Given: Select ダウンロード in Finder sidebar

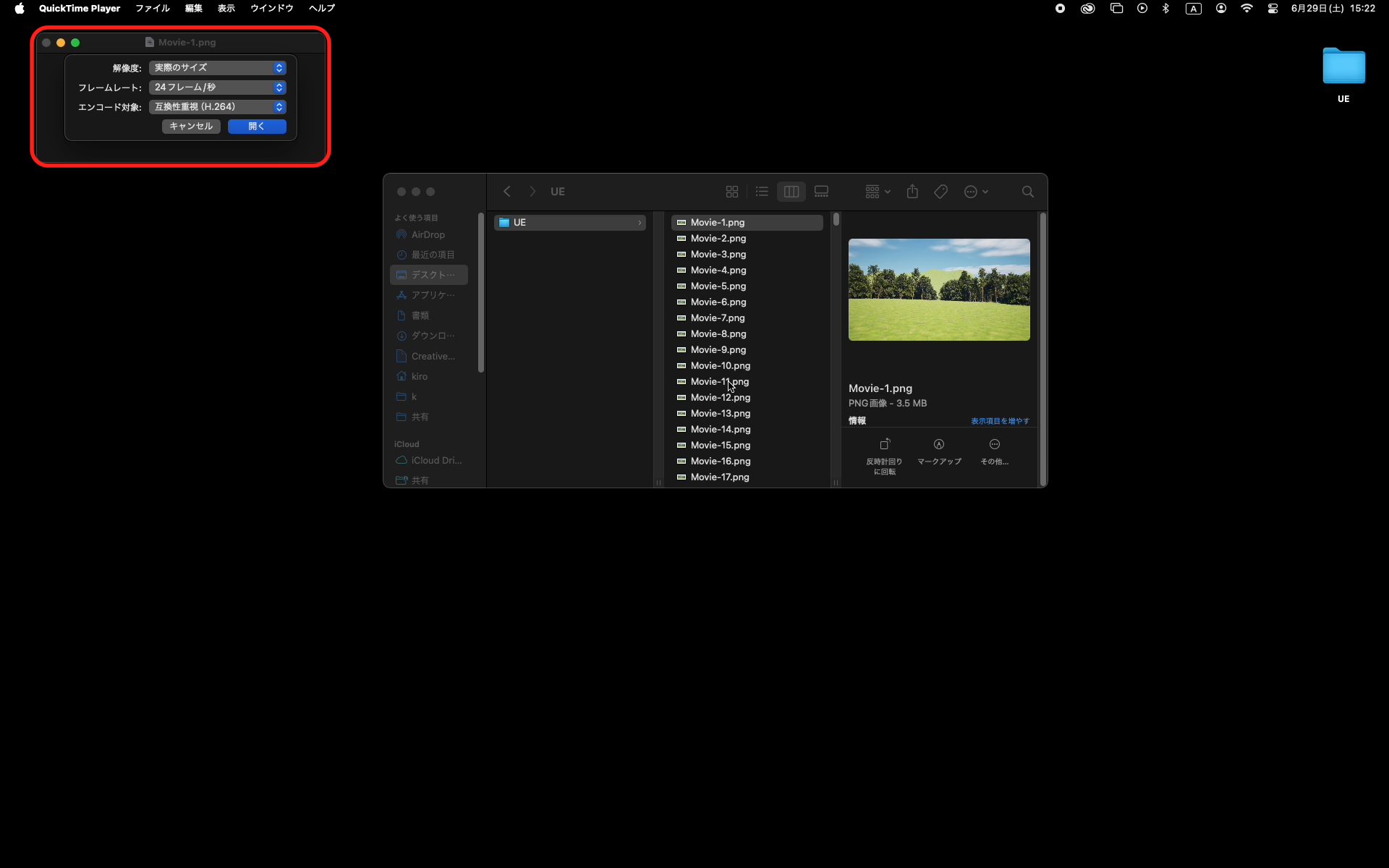Looking at the screenshot, I should coord(429,336).
